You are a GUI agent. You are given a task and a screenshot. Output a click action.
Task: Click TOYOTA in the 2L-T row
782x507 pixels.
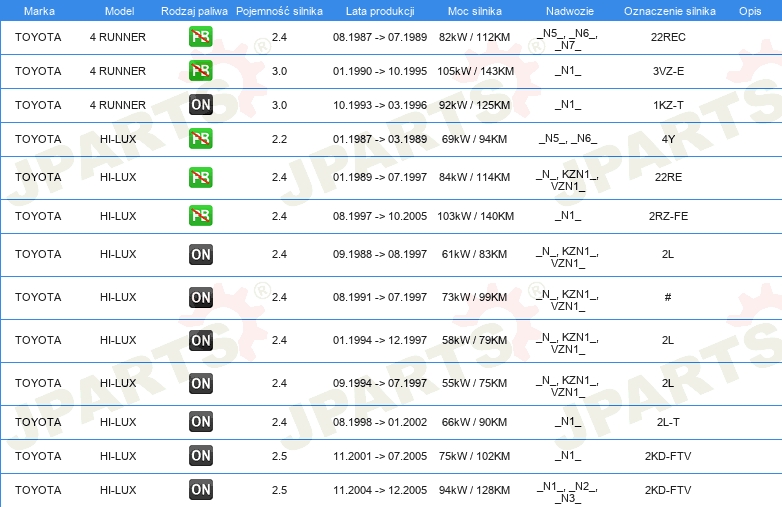38,422
